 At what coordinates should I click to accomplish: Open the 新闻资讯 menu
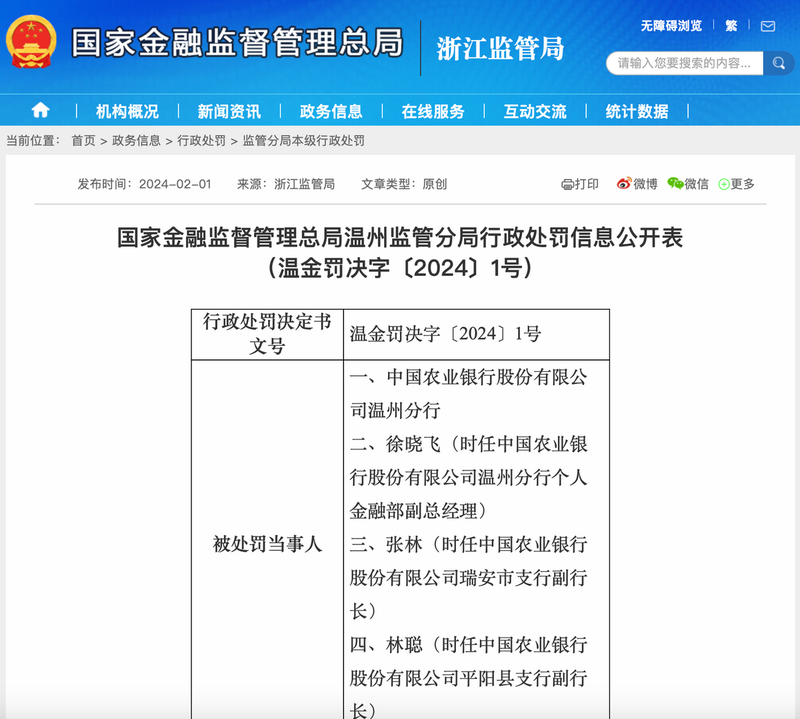(x=229, y=111)
